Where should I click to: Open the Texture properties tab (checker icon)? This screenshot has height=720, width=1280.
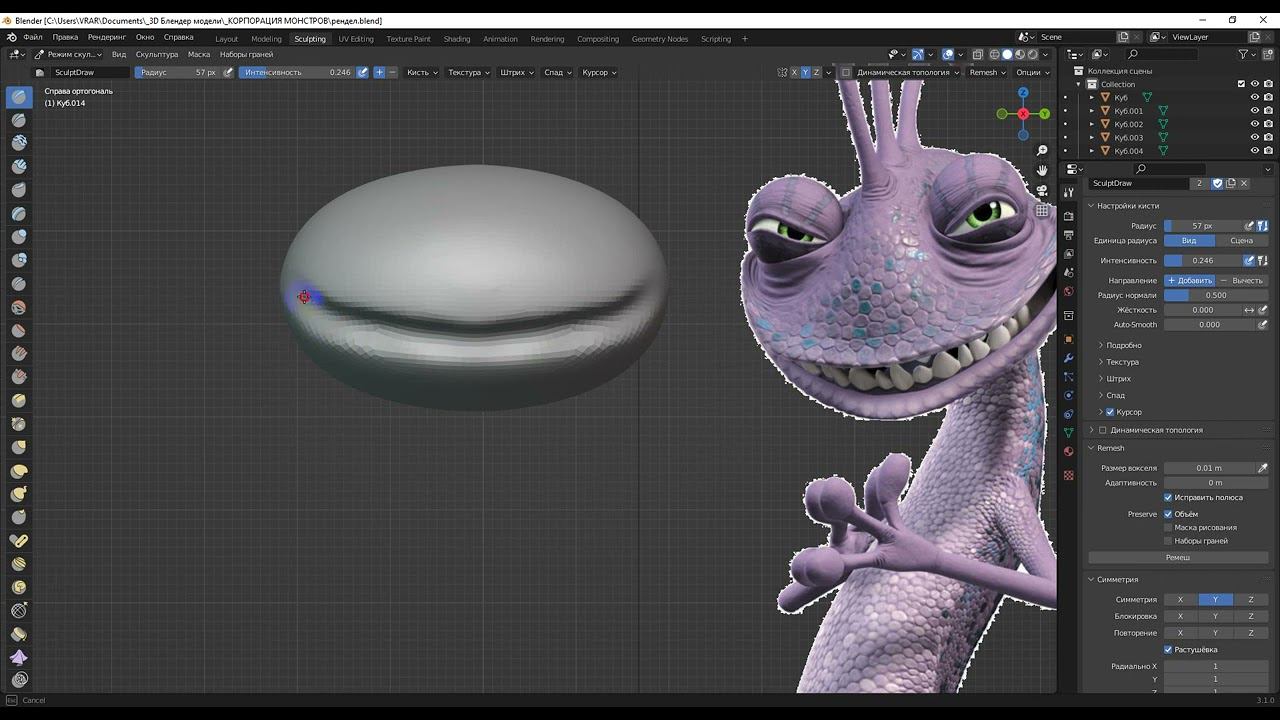tap(1068, 475)
